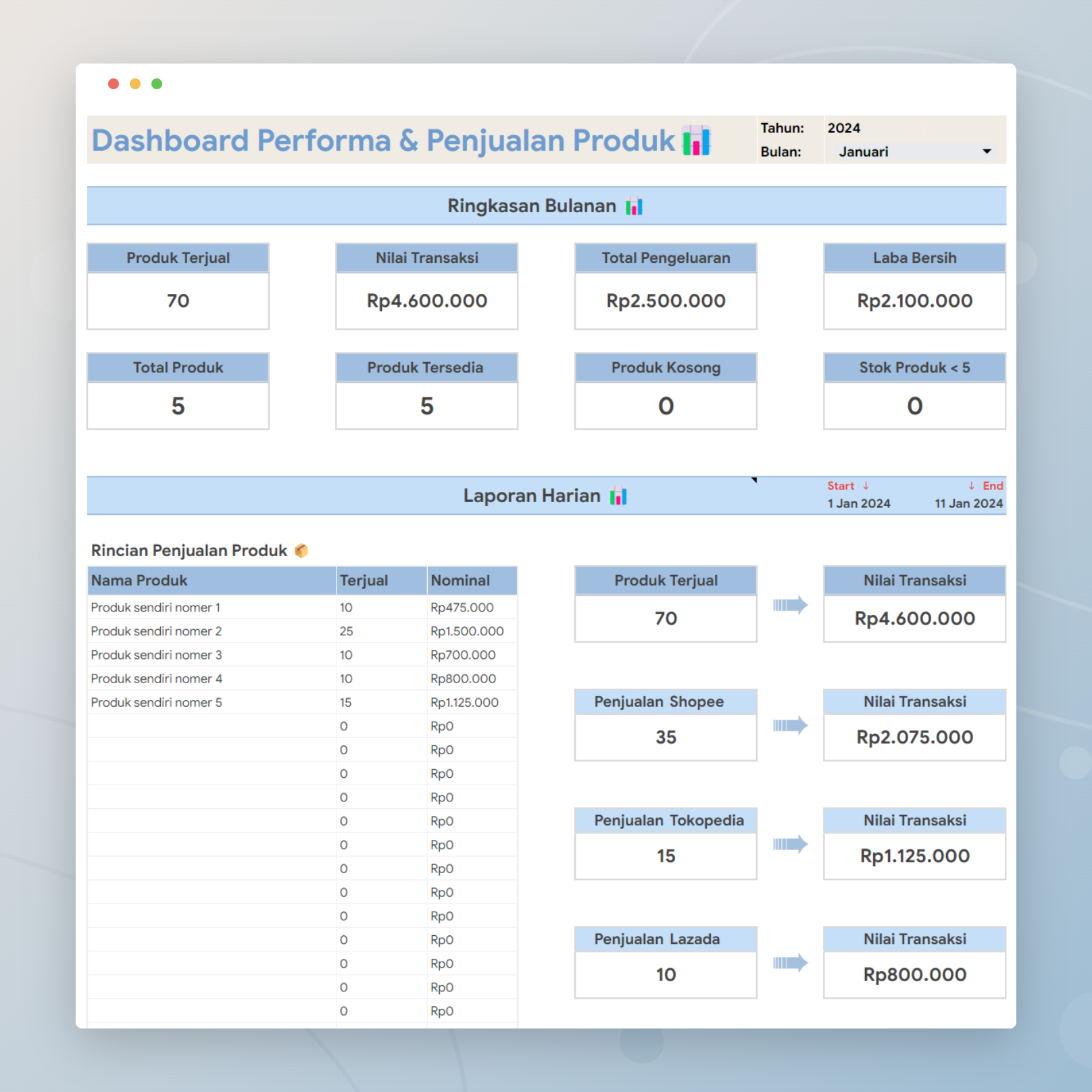Click the red Start label
The image size is (1092, 1092).
point(841,486)
